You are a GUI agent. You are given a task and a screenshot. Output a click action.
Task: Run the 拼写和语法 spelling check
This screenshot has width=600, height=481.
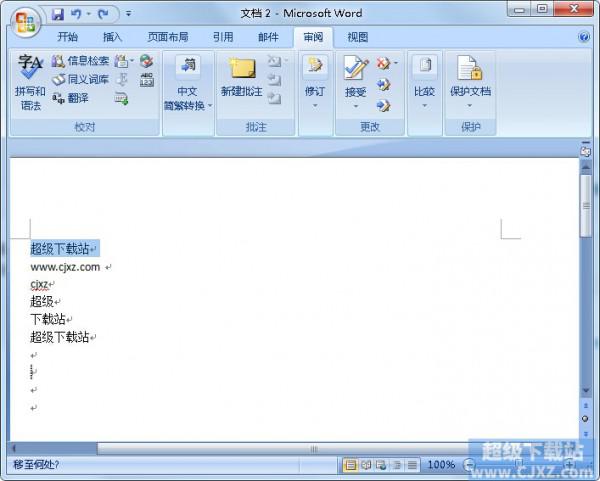[30, 82]
